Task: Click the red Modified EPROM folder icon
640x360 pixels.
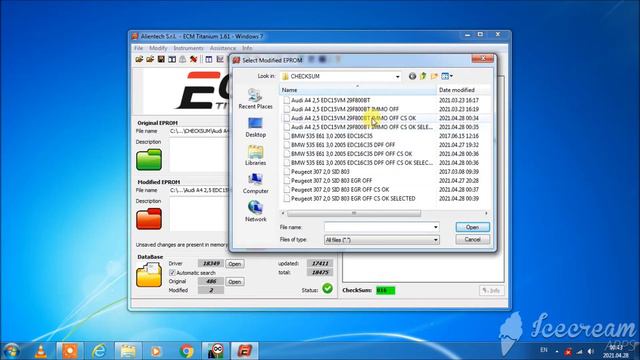Action: click(x=149, y=219)
